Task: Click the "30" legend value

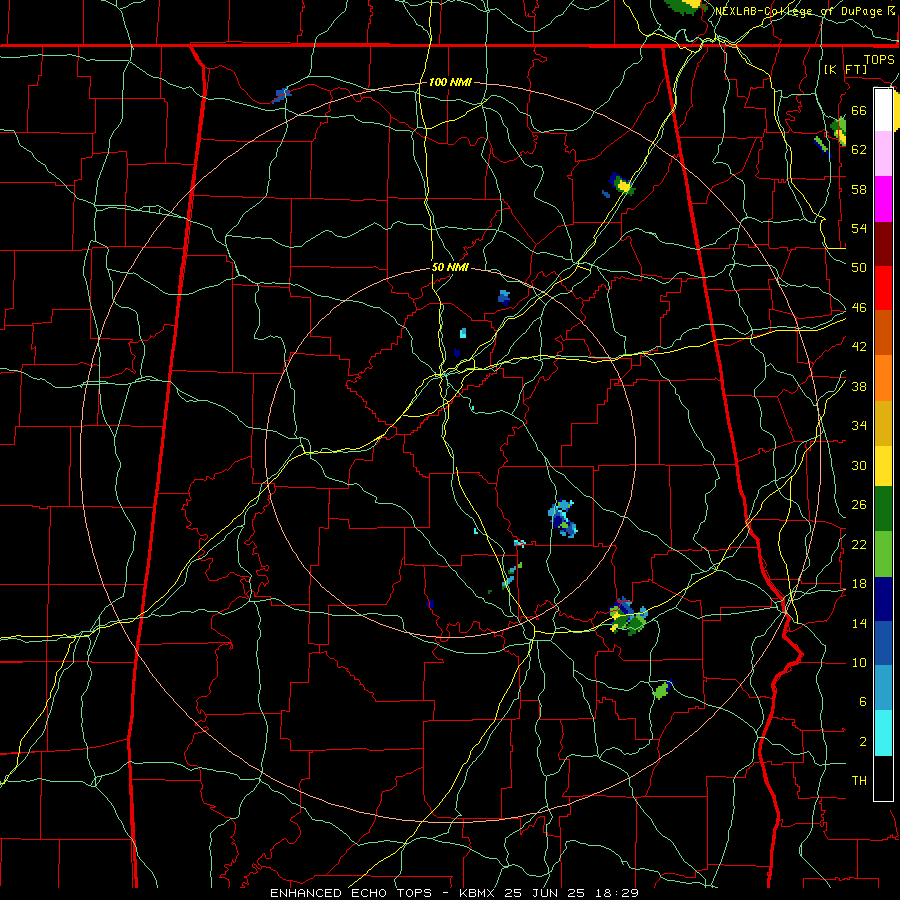Action: (859, 465)
